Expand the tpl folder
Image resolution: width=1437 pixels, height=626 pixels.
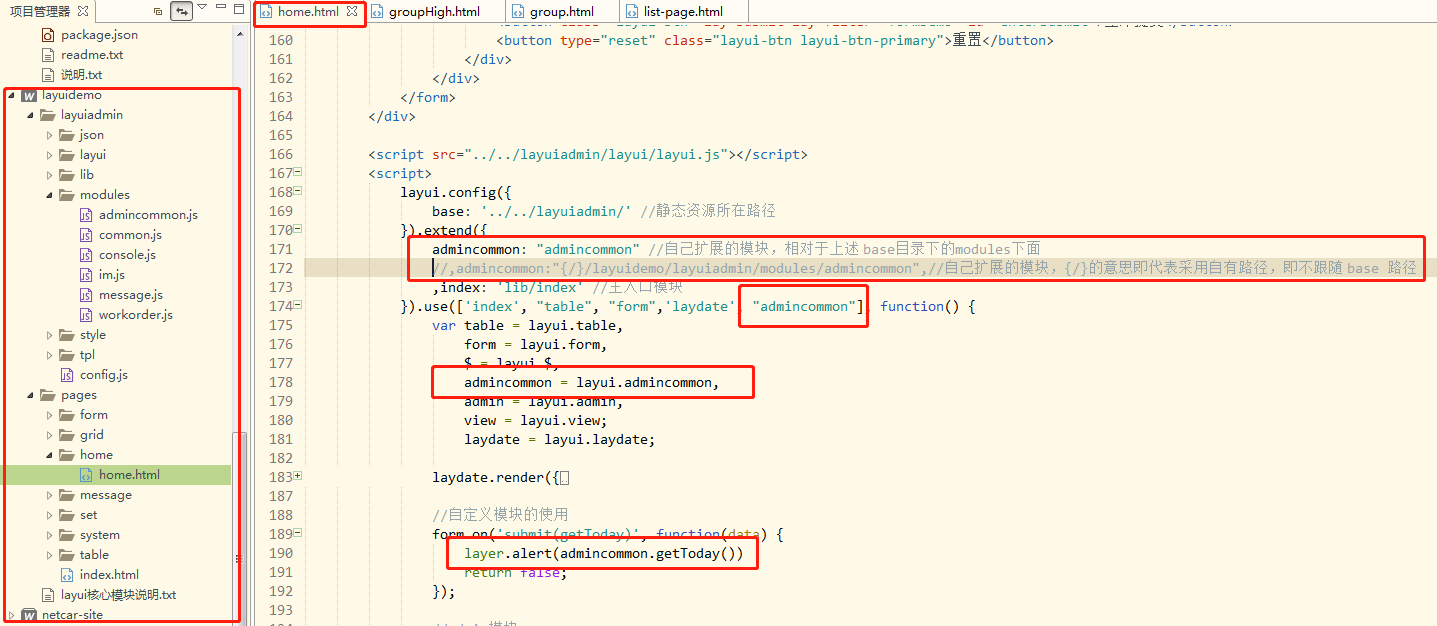[50, 355]
